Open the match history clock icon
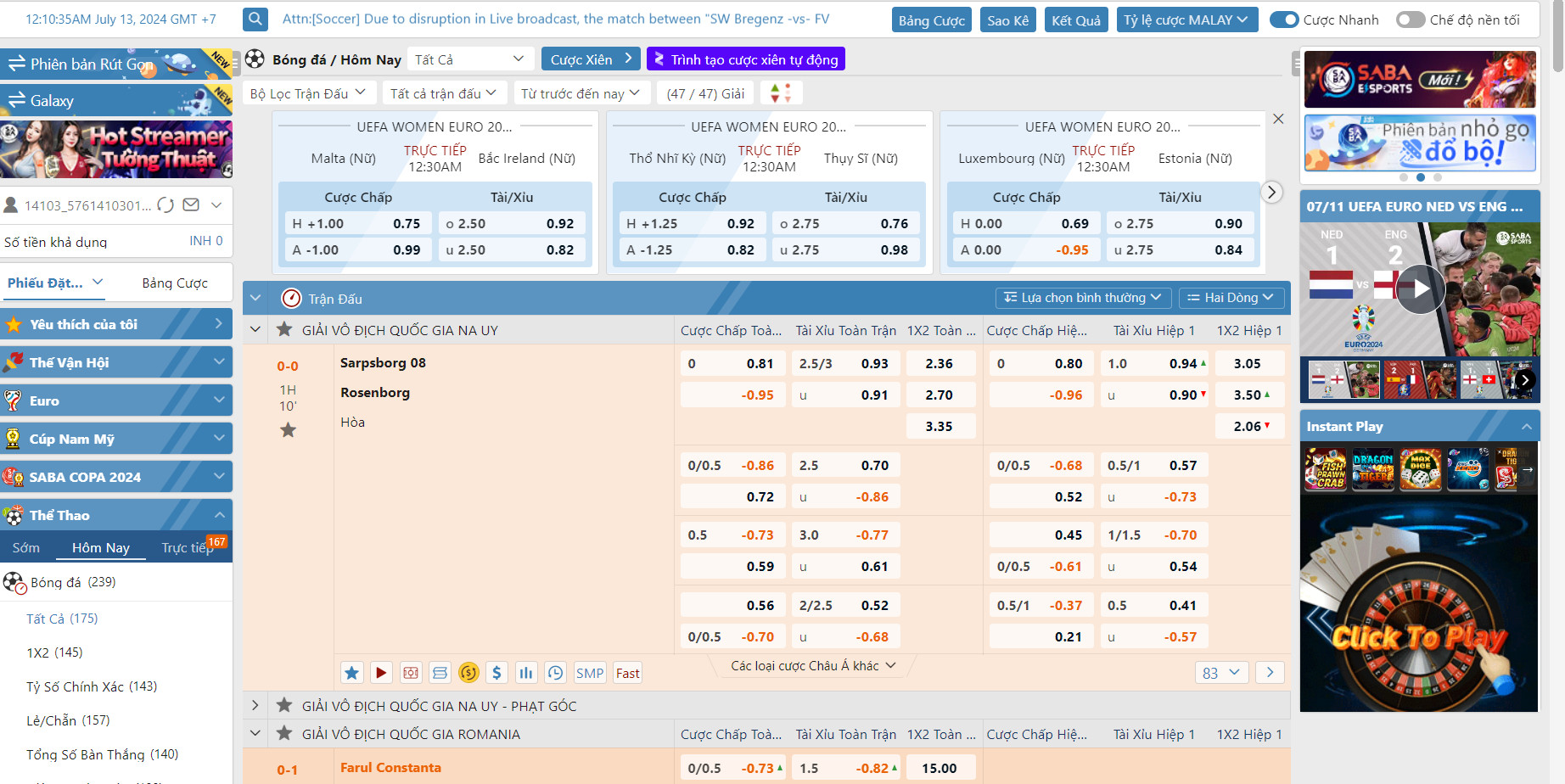Viewport: 1565px width, 784px height. (x=555, y=673)
